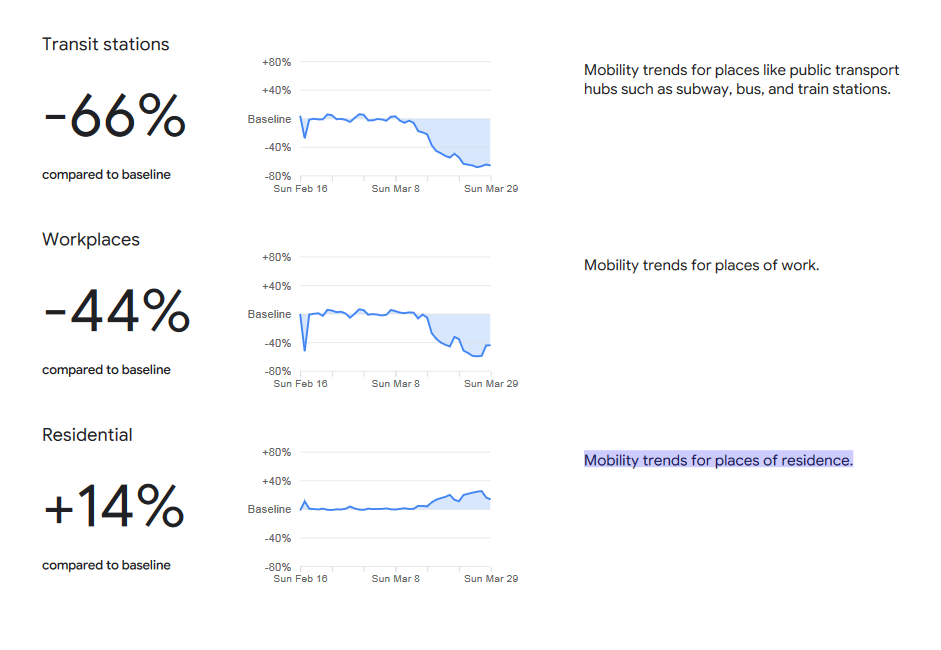This screenshot has width=941, height=650.
Task: Click the -66% transit figure
Action: click(x=115, y=116)
